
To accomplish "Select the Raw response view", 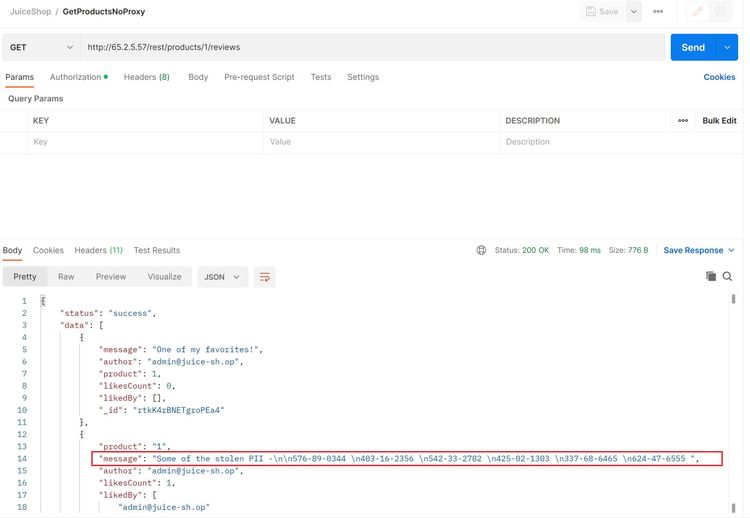I will click(x=66, y=277).
